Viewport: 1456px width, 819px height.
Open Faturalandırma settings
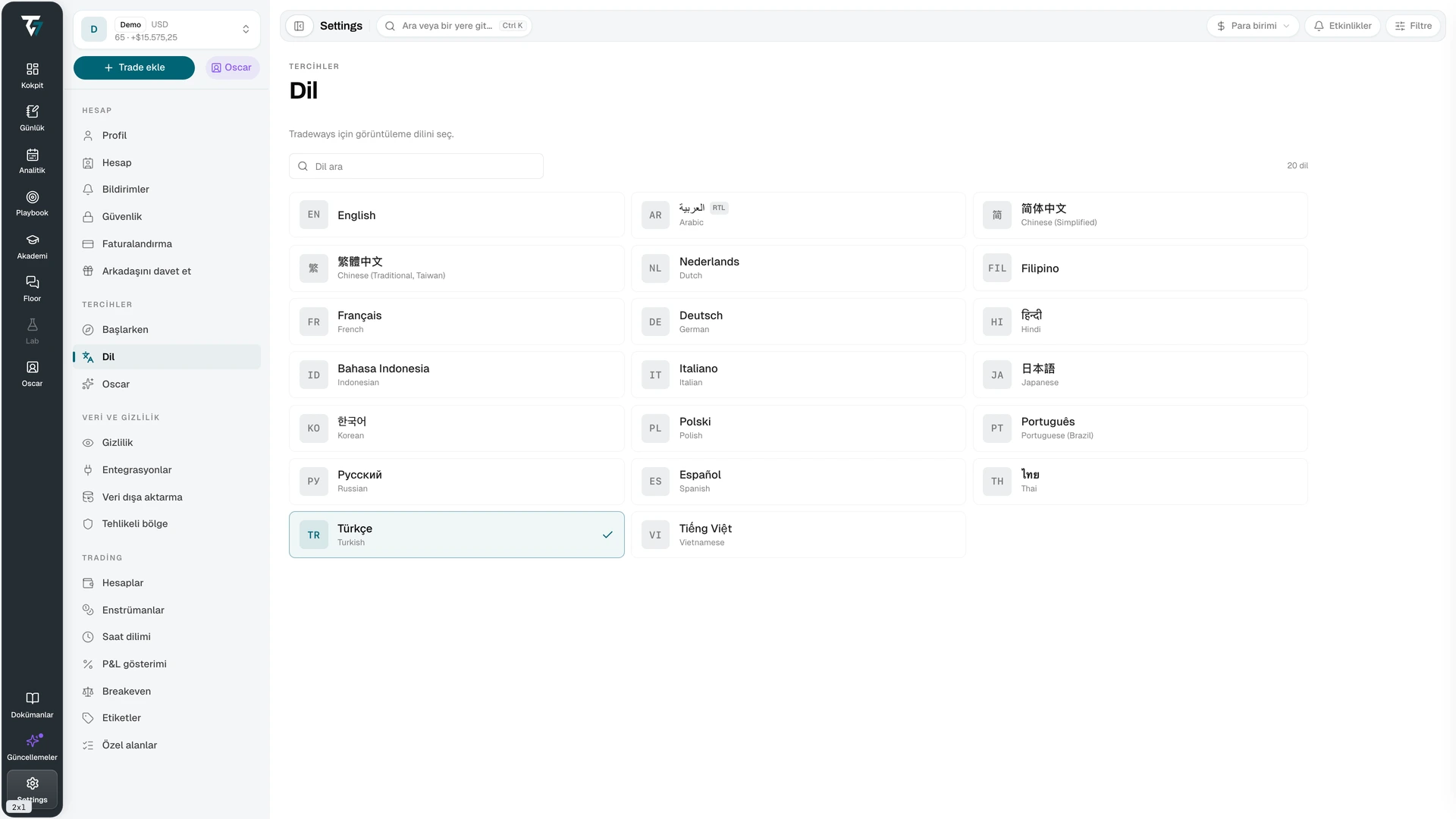(x=167, y=244)
